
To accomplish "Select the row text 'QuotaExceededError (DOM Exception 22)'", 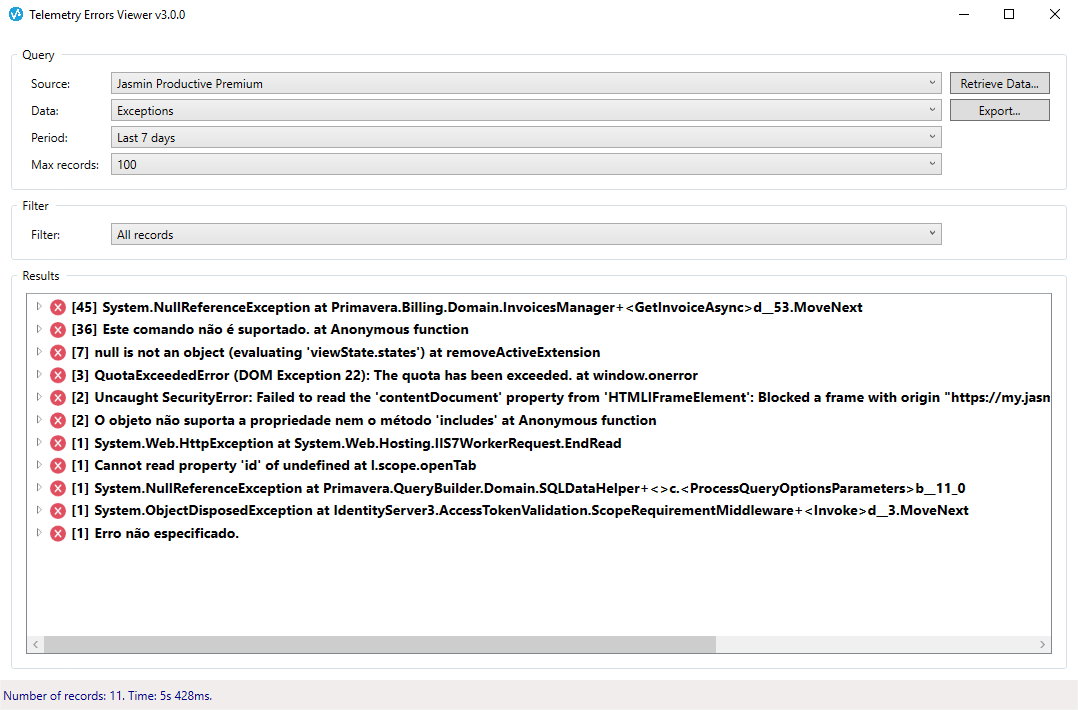I will pos(231,375).
